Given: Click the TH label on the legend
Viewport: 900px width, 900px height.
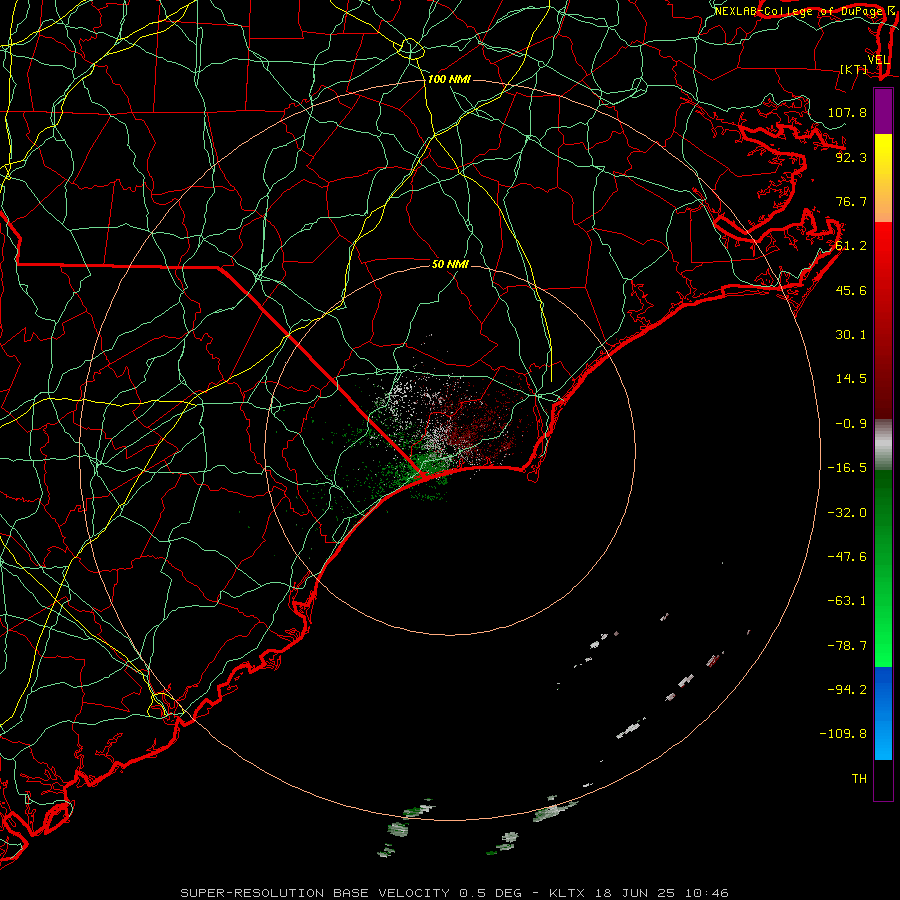Looking at the screenshot, I should (859, 779).
